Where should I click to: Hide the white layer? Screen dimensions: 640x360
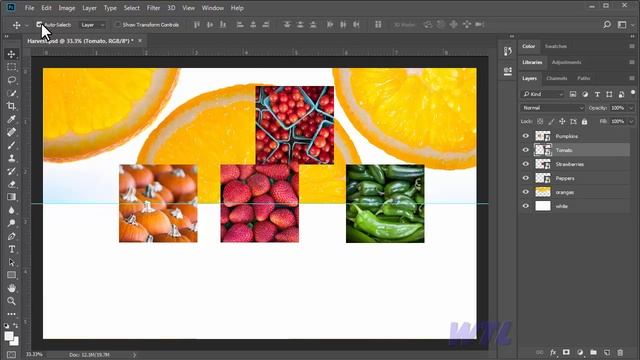526,206
